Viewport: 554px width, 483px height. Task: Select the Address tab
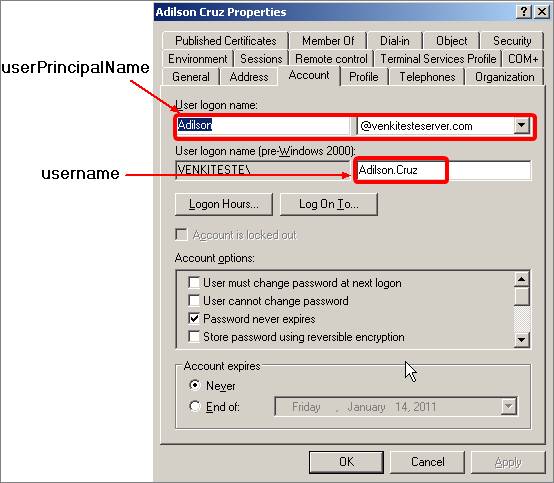(x=249, y=77)
